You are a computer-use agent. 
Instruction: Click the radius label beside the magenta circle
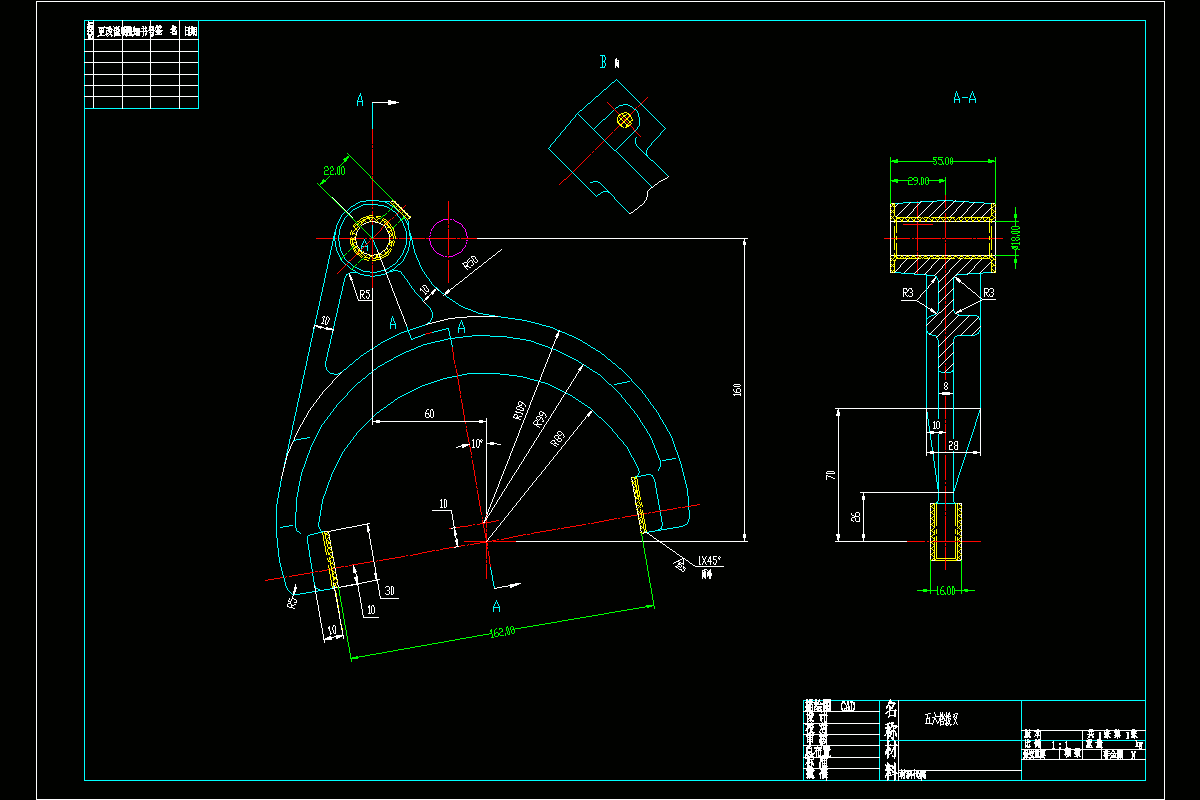click(x=470, y=263)
